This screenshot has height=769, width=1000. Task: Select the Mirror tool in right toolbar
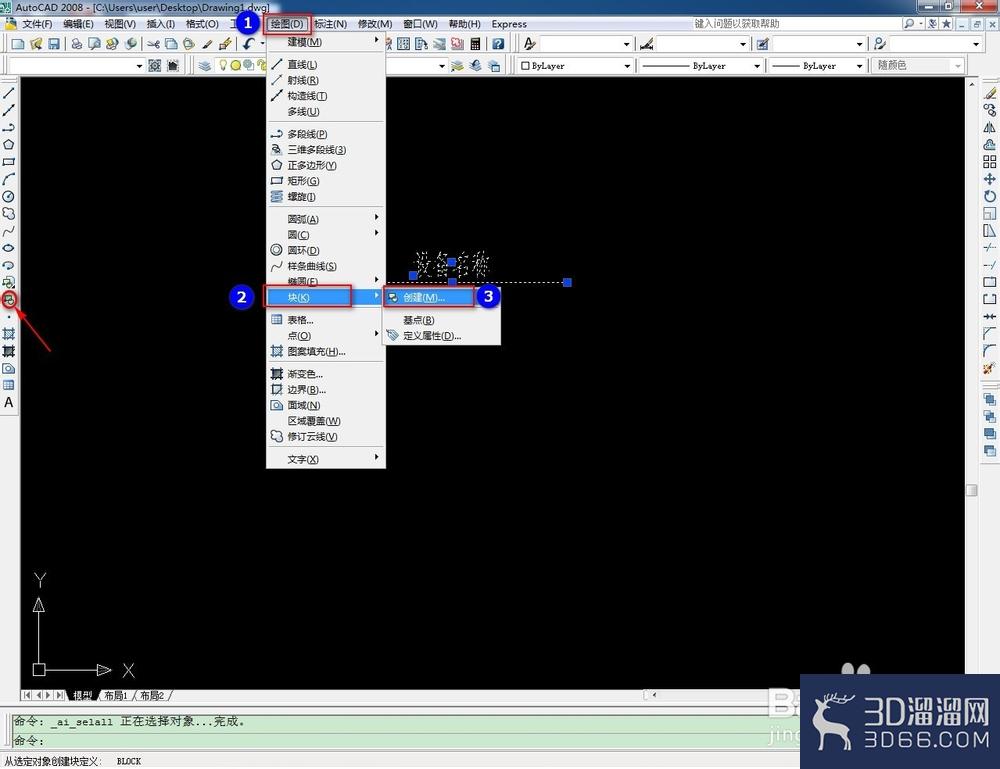989,128
